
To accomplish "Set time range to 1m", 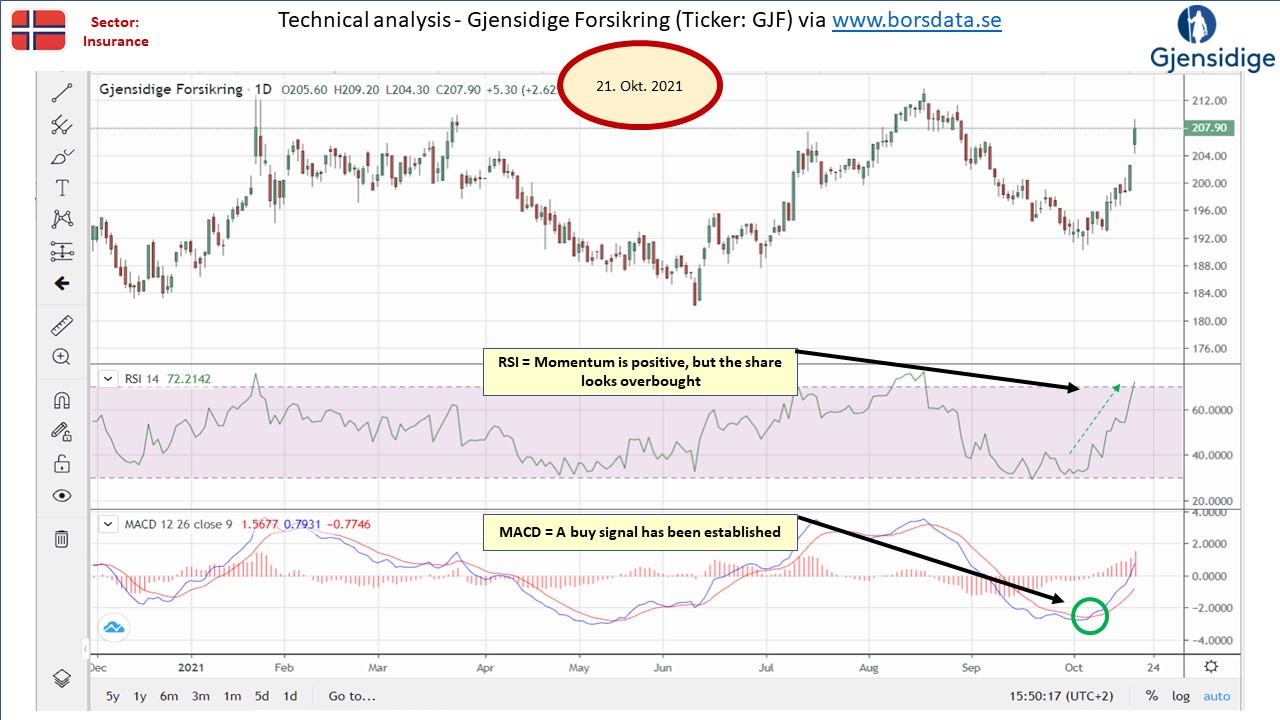I will (x=232, y=696).
